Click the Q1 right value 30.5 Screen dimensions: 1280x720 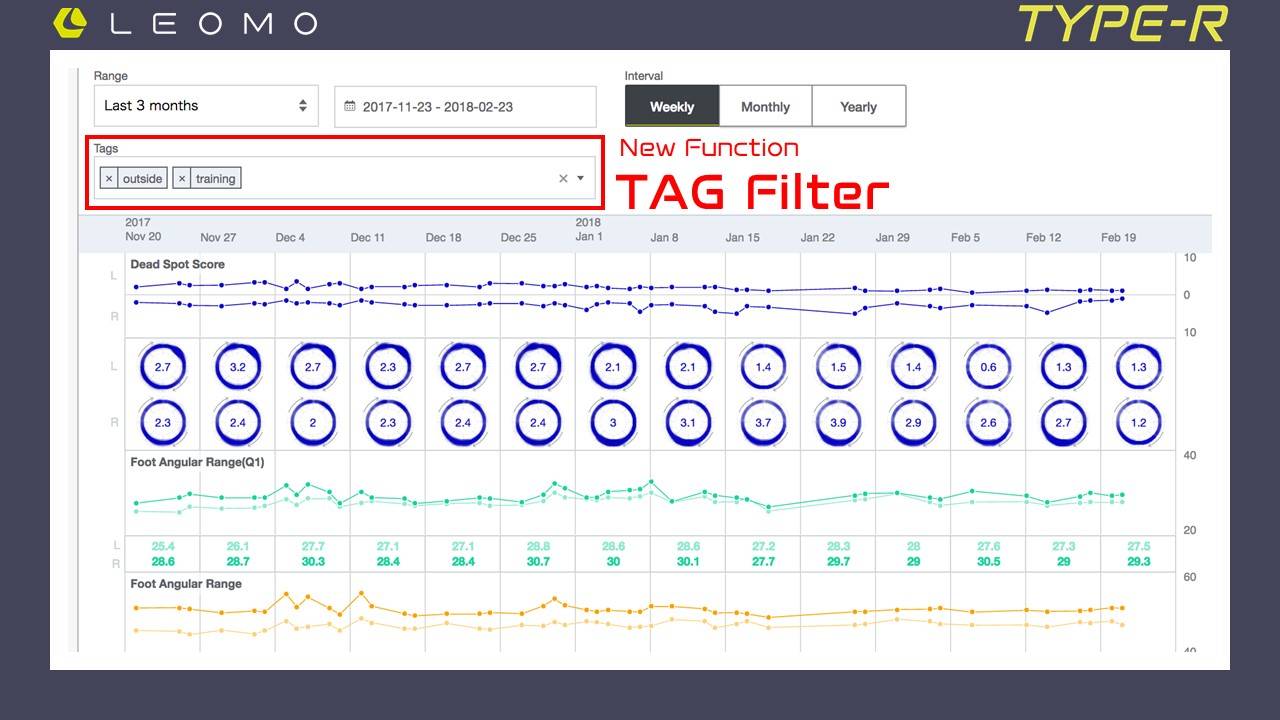[988, 562]
